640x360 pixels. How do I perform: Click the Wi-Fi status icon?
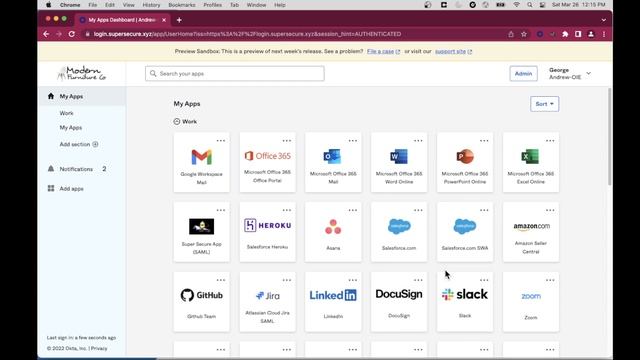coord(516,5)
